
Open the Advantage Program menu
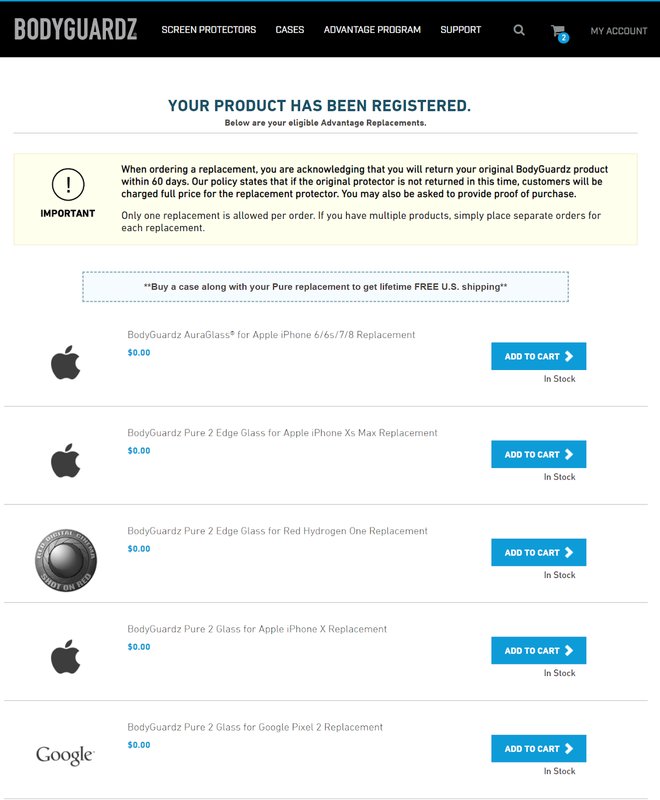(x=372, y=30)
